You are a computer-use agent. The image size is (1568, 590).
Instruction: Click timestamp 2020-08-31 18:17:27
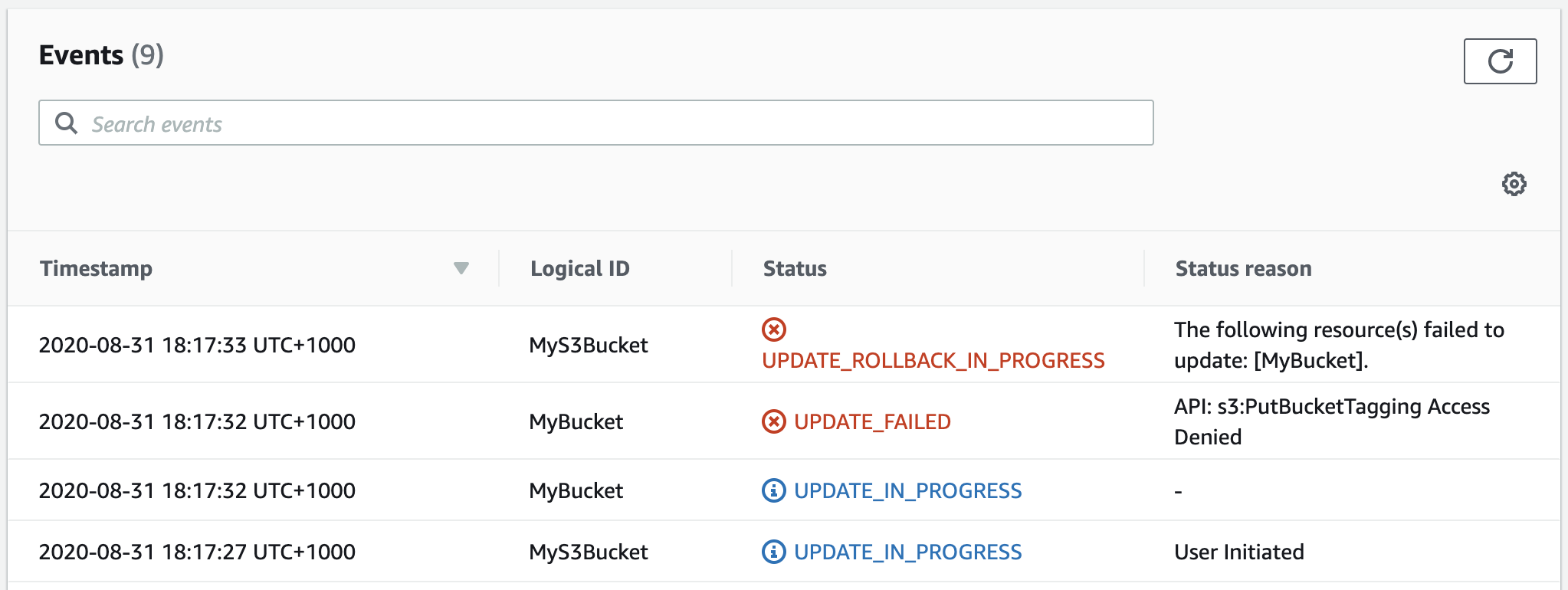pyautogui.click(x=197, y=552)
